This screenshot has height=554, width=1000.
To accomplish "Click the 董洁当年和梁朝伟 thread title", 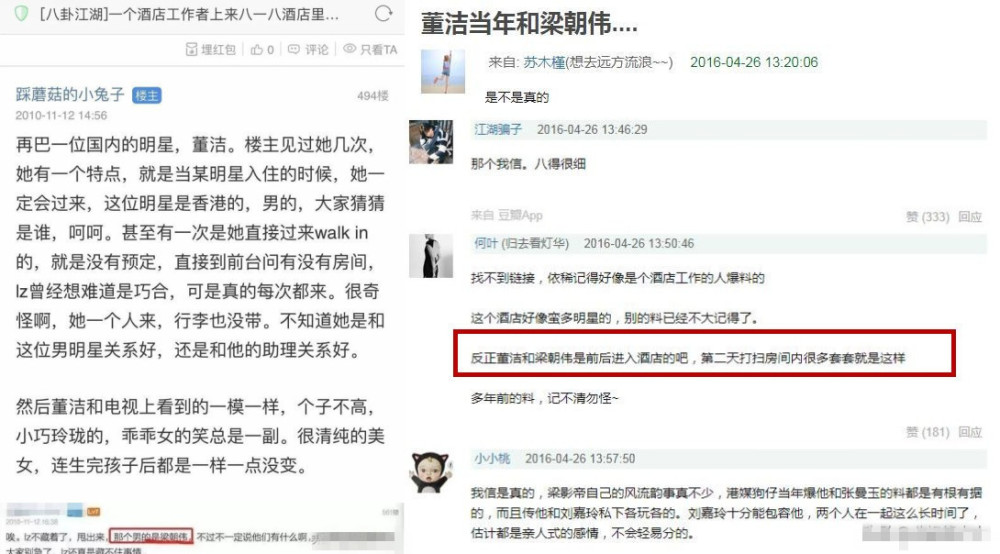I will (529, 24).
